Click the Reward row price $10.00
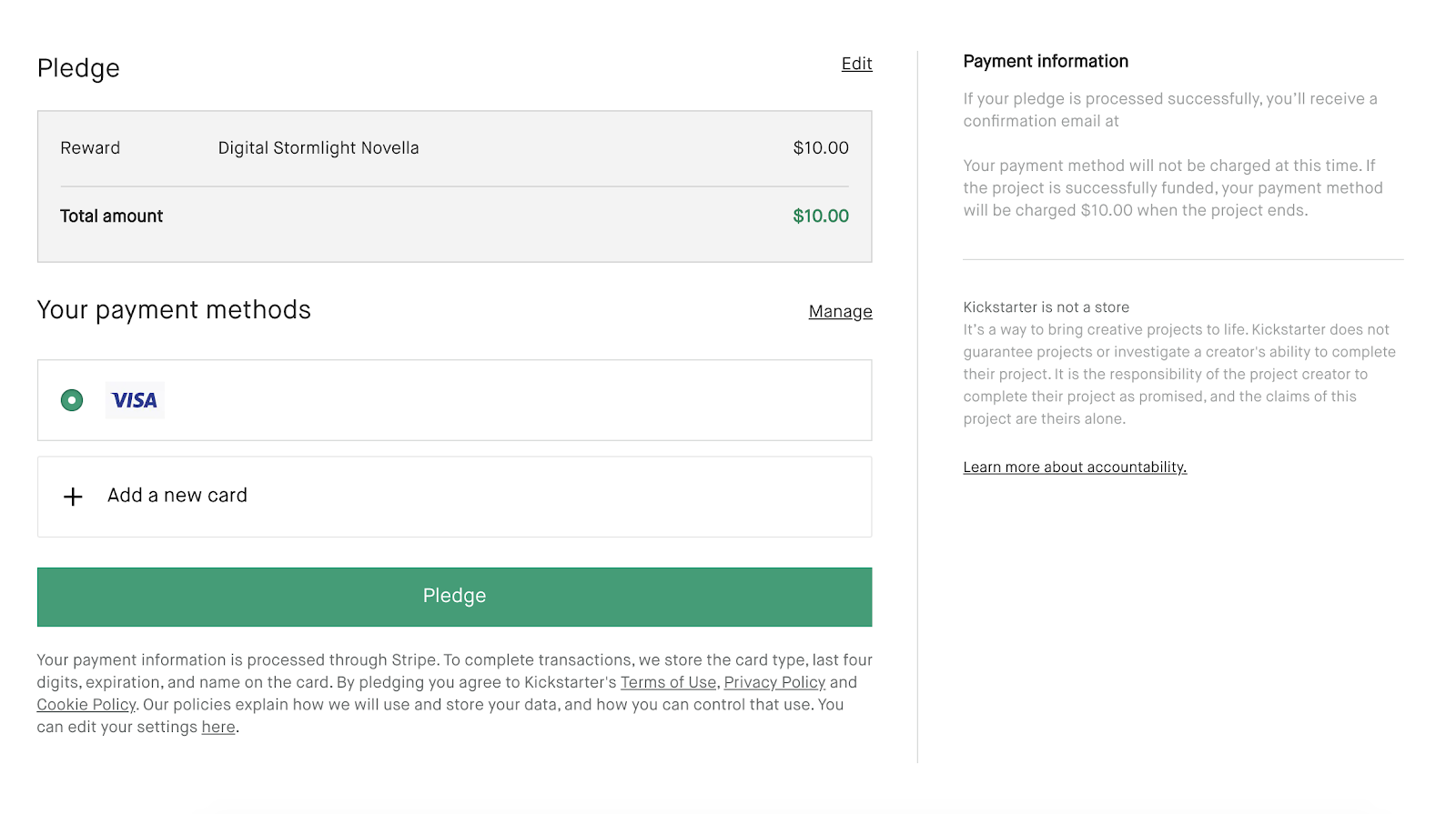 821,148
